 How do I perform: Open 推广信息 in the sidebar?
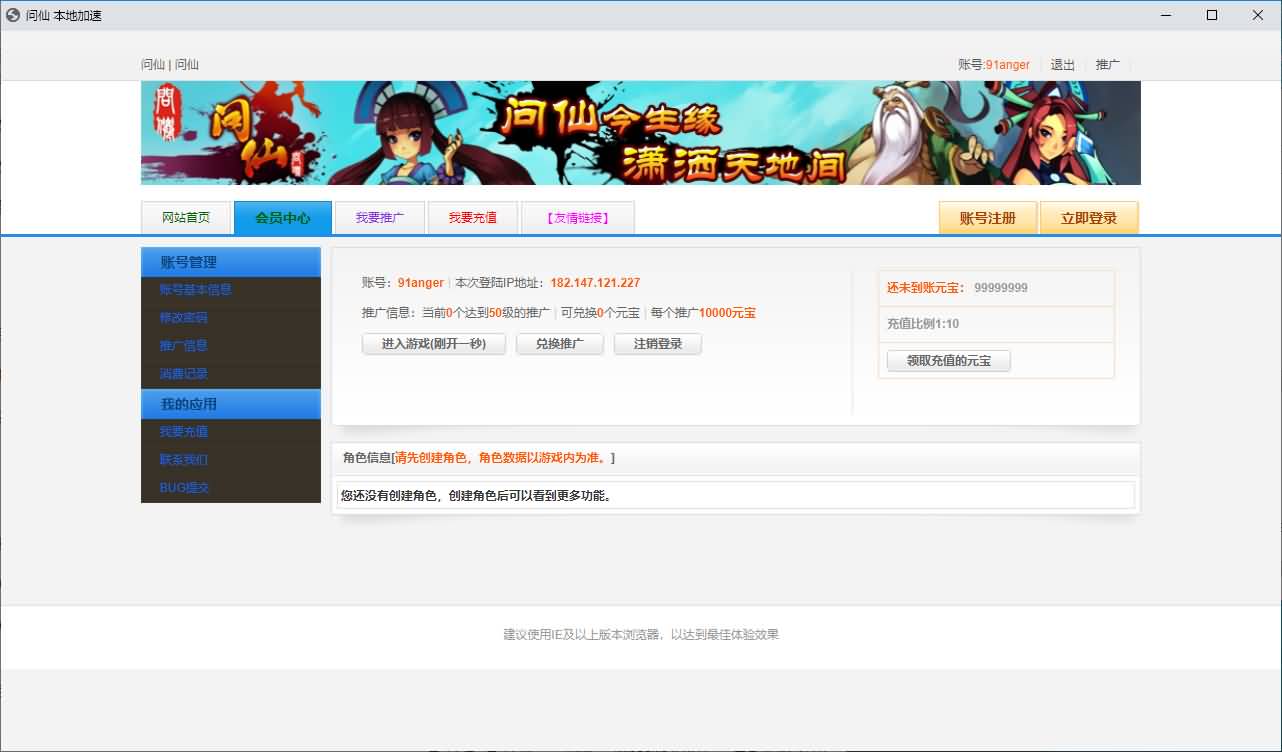pyautogui.click(x=184, y=346)
